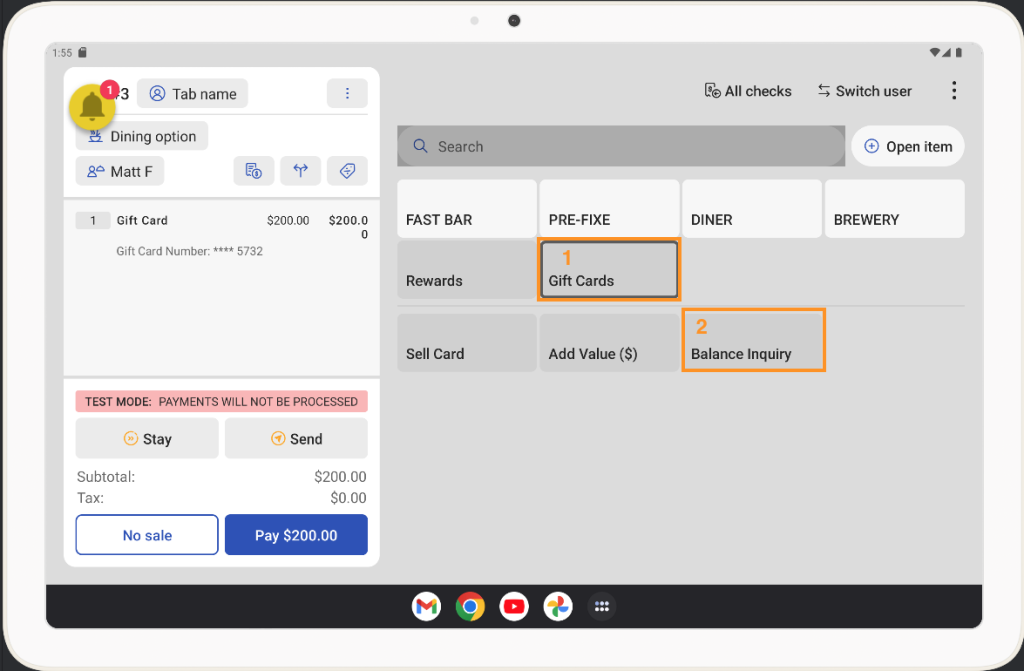
Task: Click the receipt with dollar icon button
Action: [254, 171]
